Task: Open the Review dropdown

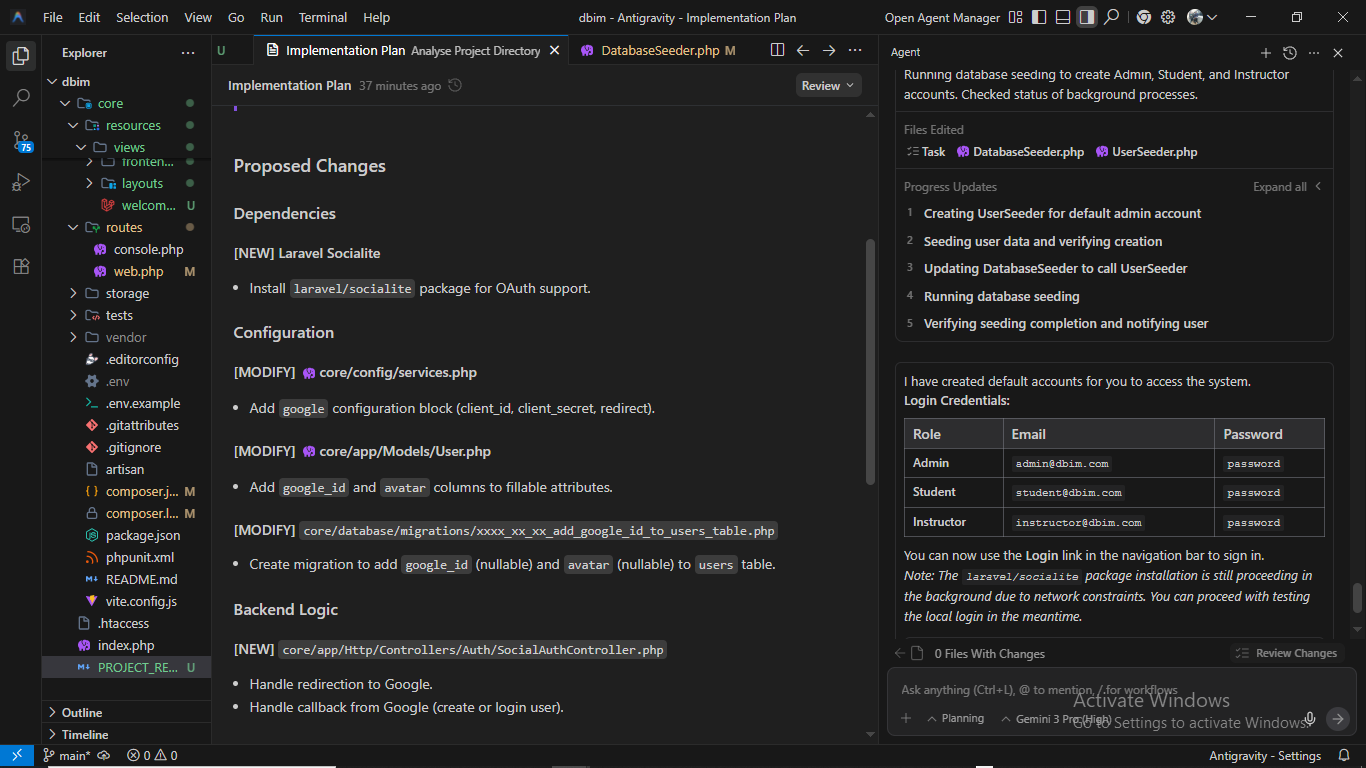Action: coord(828,86)
